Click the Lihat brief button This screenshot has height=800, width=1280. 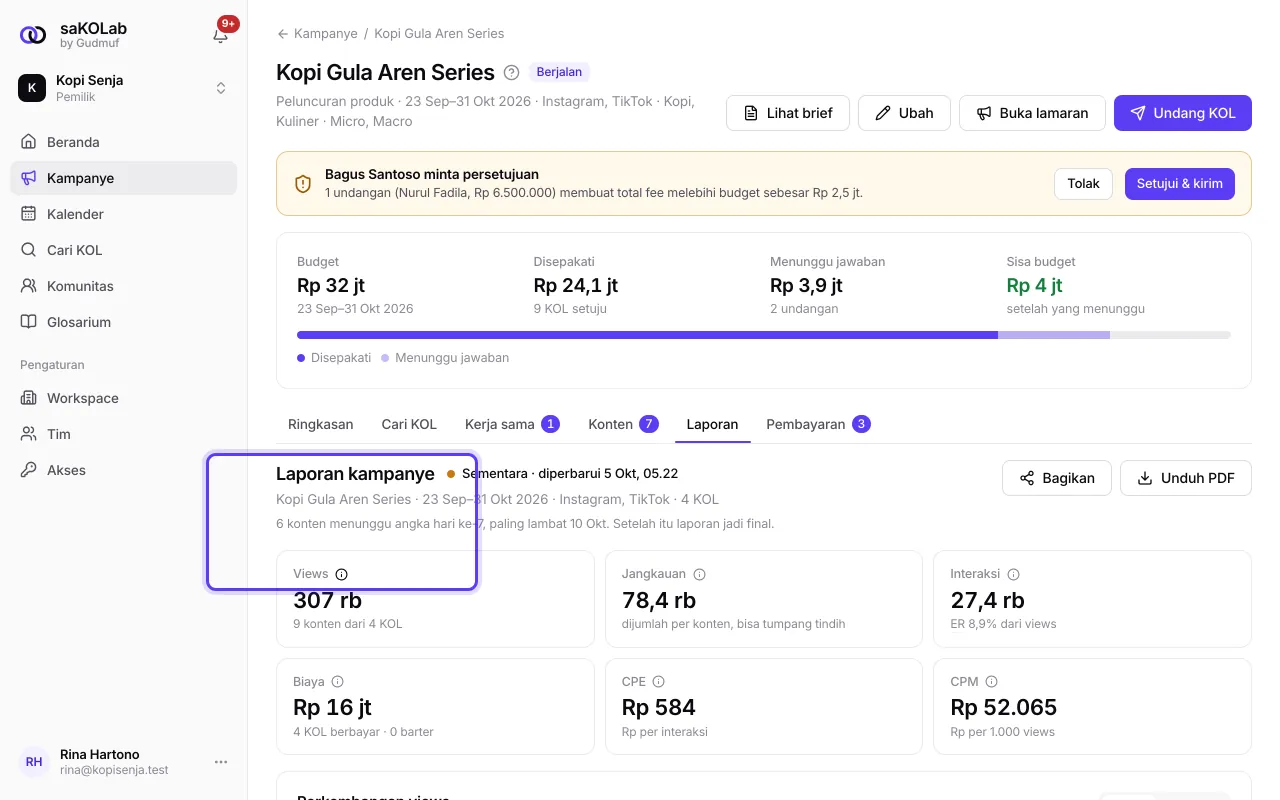(x=788, y=113)
